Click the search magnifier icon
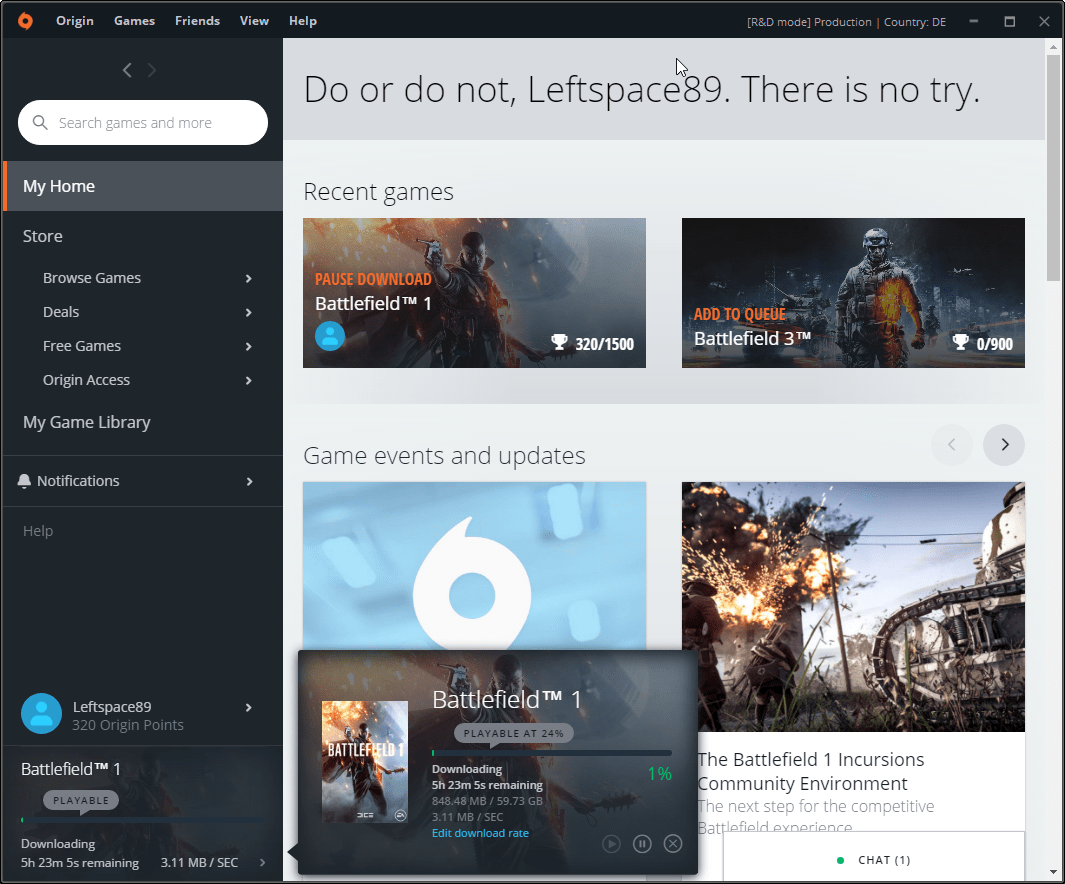 (40, 122)
